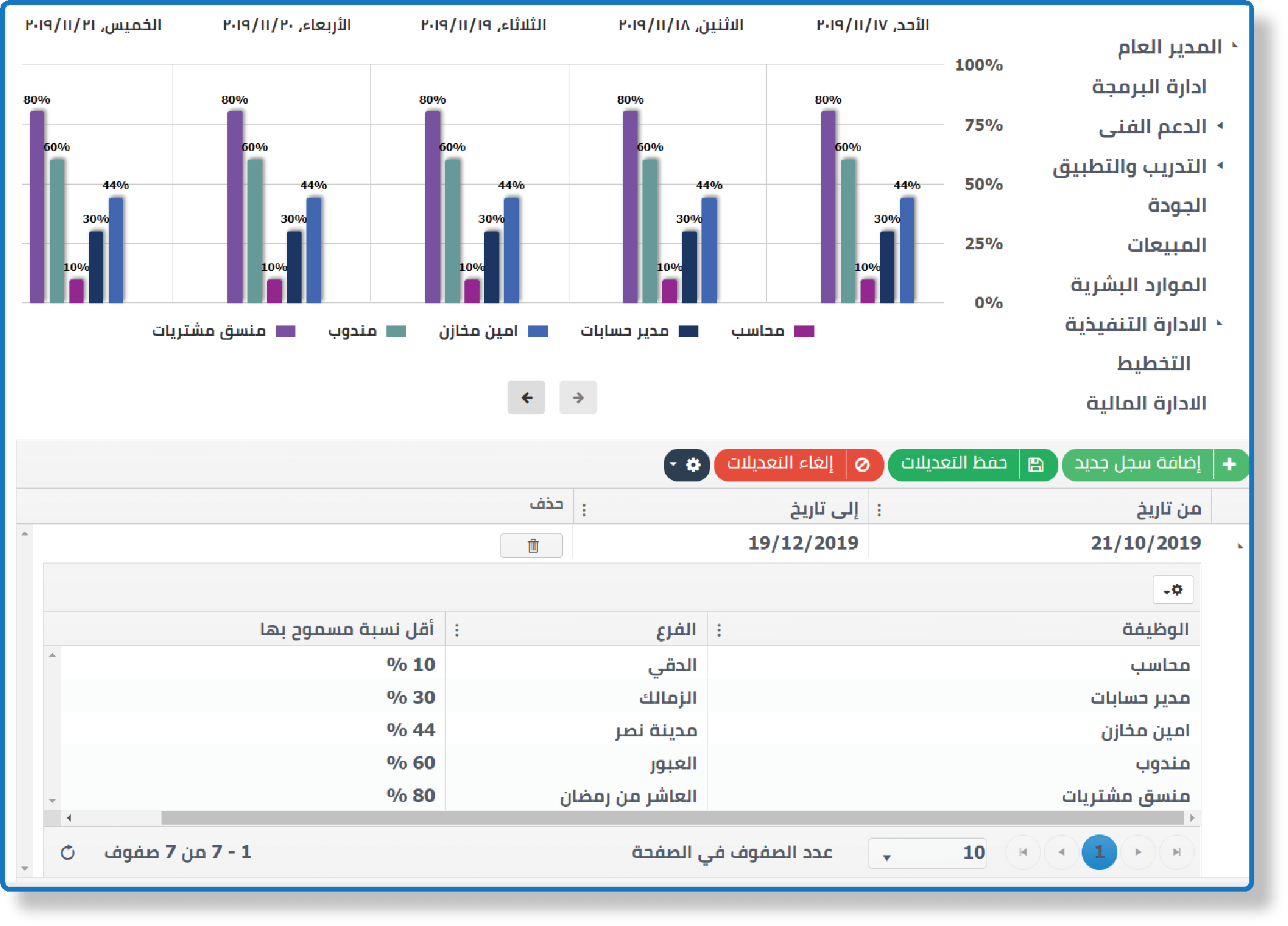Click the next page pager arrow

click(1138, 852)
